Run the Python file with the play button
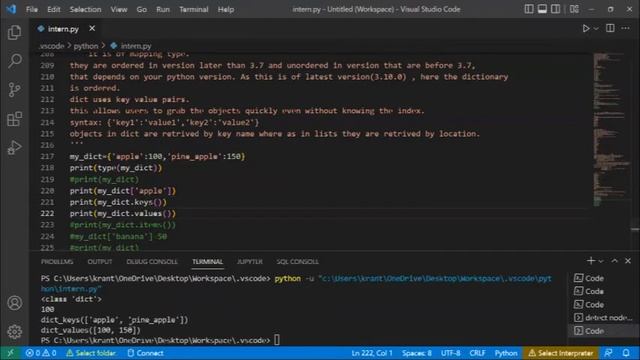Viewport: 640px width, 360px height. coord(586,29)
